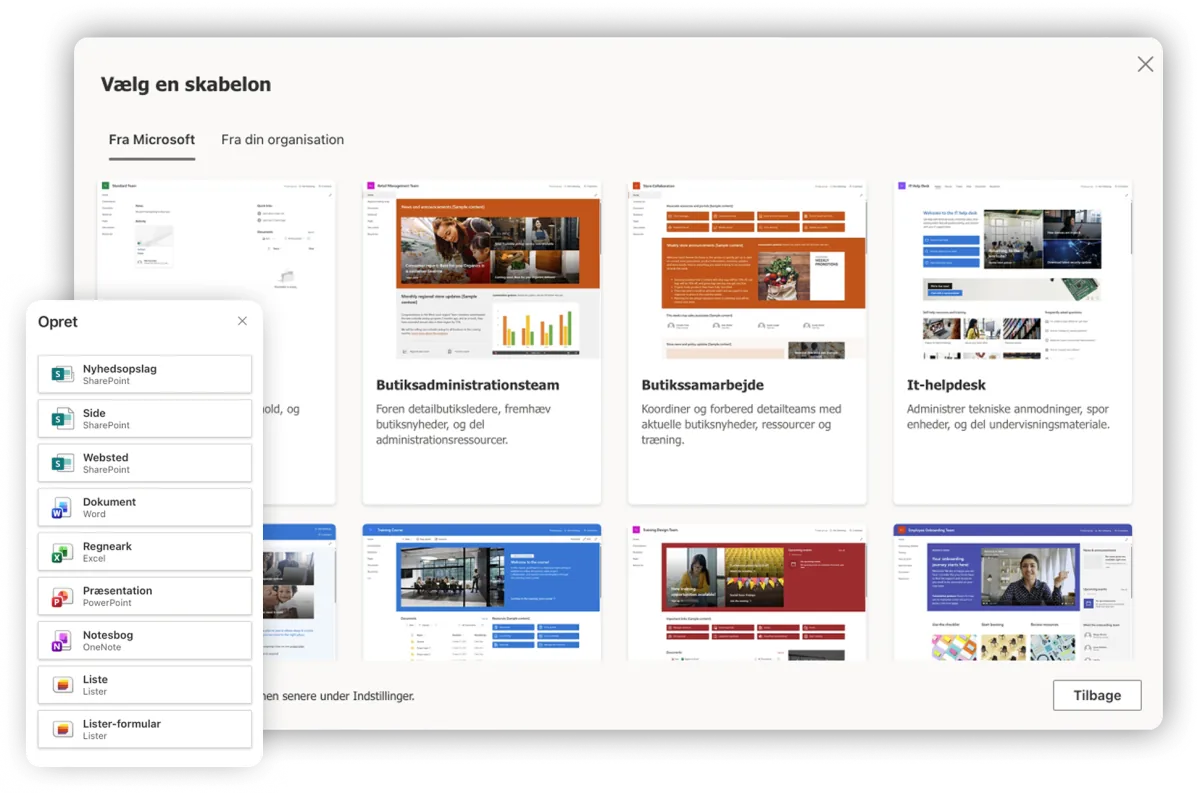Screen dimensions: 1200x793
Task: Create a new PowerPoint Præsentation
Action: 145,596
